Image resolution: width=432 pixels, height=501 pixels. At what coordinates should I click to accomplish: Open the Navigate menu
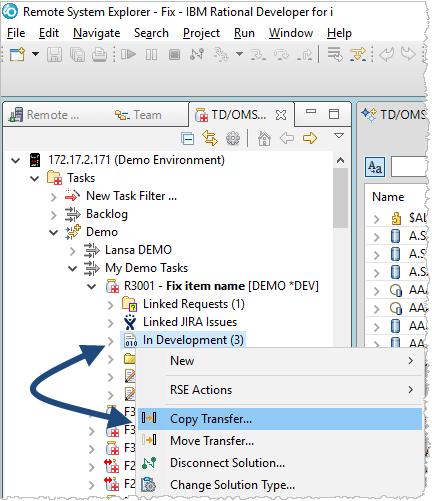(96, 33)
